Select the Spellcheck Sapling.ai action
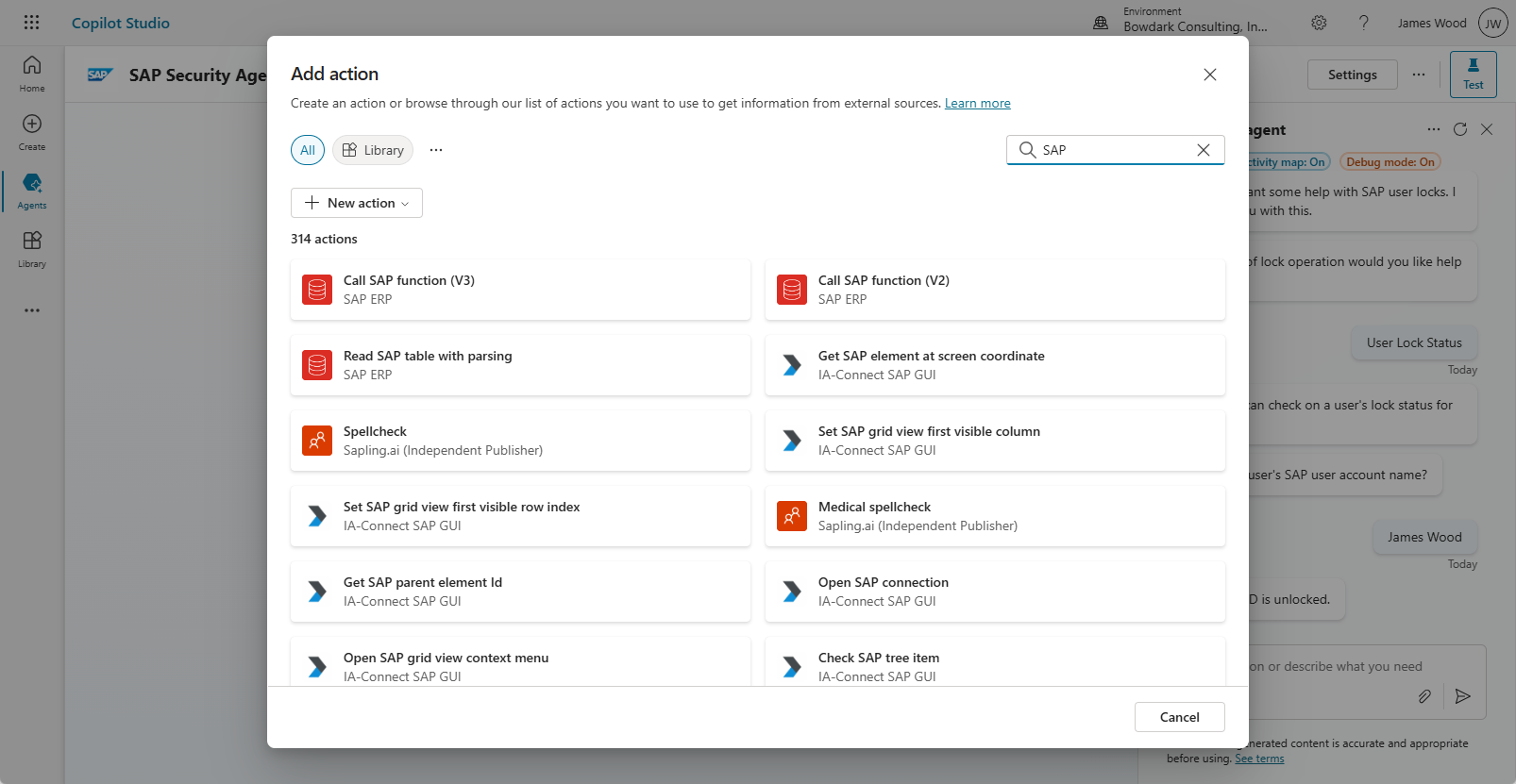Viewport: 1516px width, 784px height. (520, 441)
